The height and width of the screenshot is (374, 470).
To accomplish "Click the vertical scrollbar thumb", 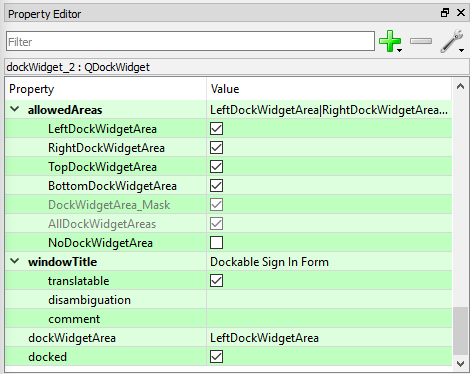I will click(x=460, y=331).
